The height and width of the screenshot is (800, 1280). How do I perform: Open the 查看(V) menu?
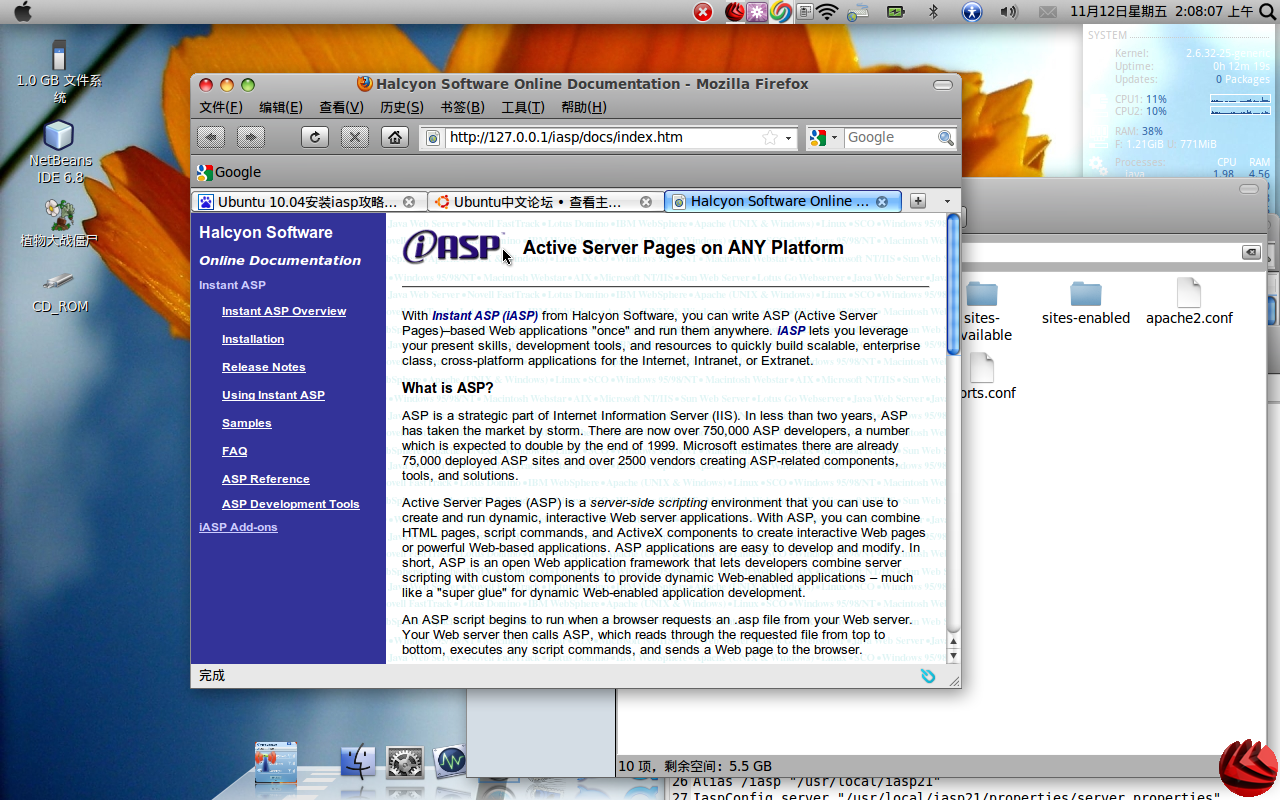[341, 107]
